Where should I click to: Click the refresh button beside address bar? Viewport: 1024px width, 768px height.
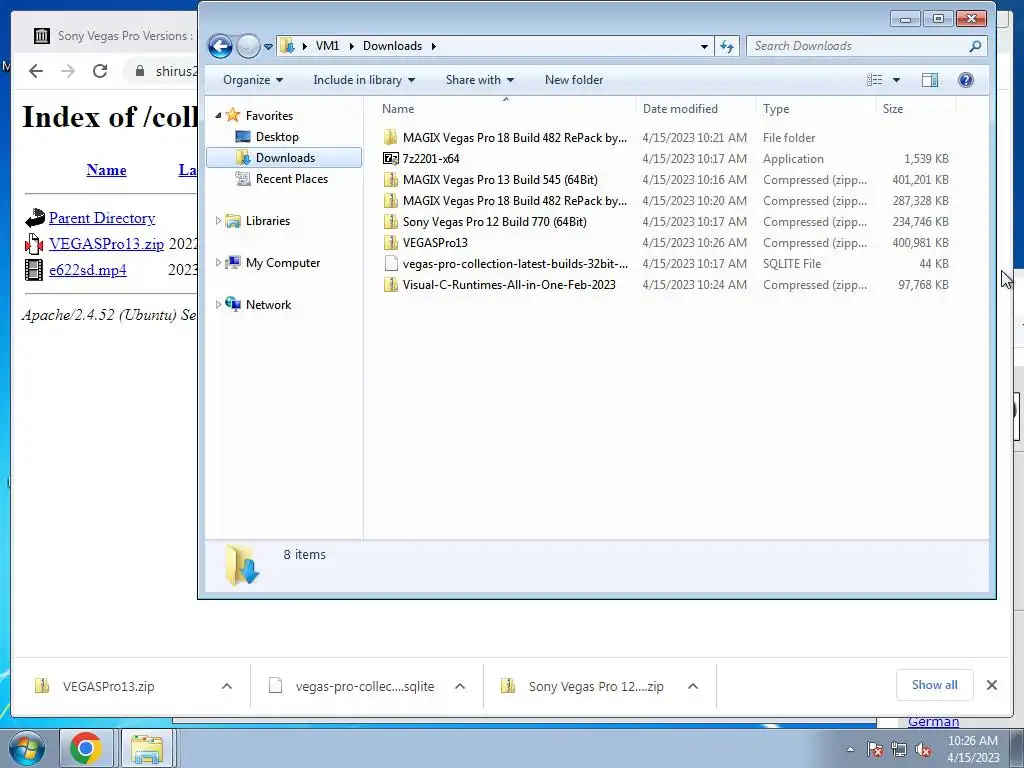coord(727,46)
